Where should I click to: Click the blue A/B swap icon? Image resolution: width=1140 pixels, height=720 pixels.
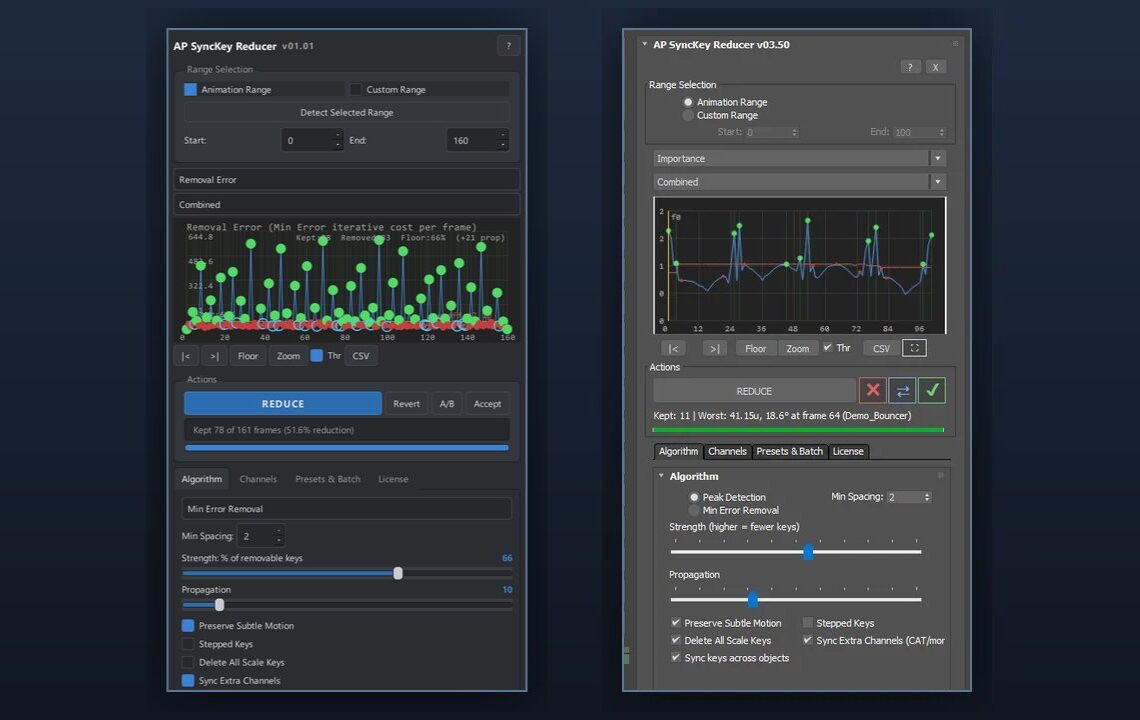coord(902,391)
